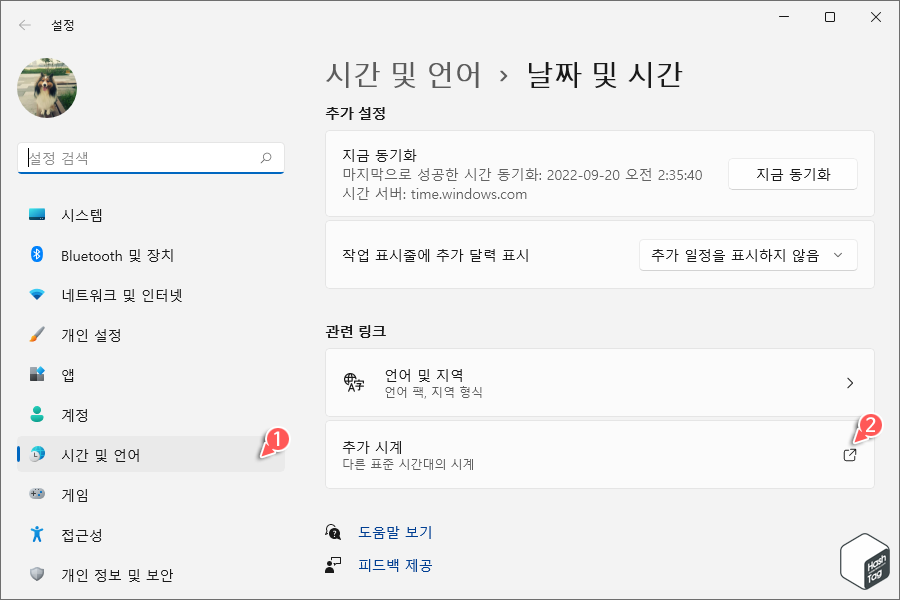The image size is (900, 600).
Task: Open the external link icon for 추가 시계
Action: pos(849,454)
